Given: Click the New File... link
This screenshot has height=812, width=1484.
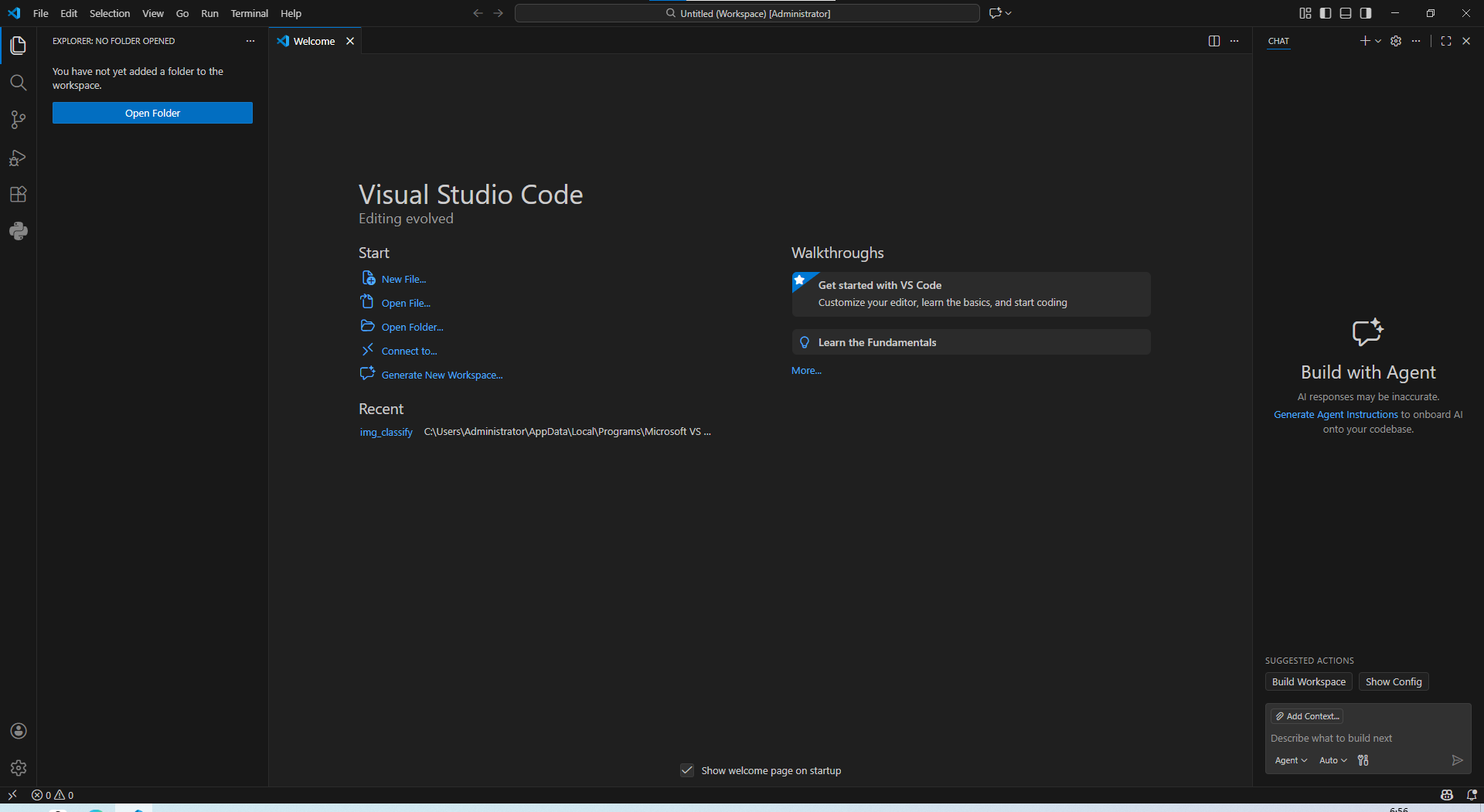Looking at the screenshot, I should [x=403, y=279].
